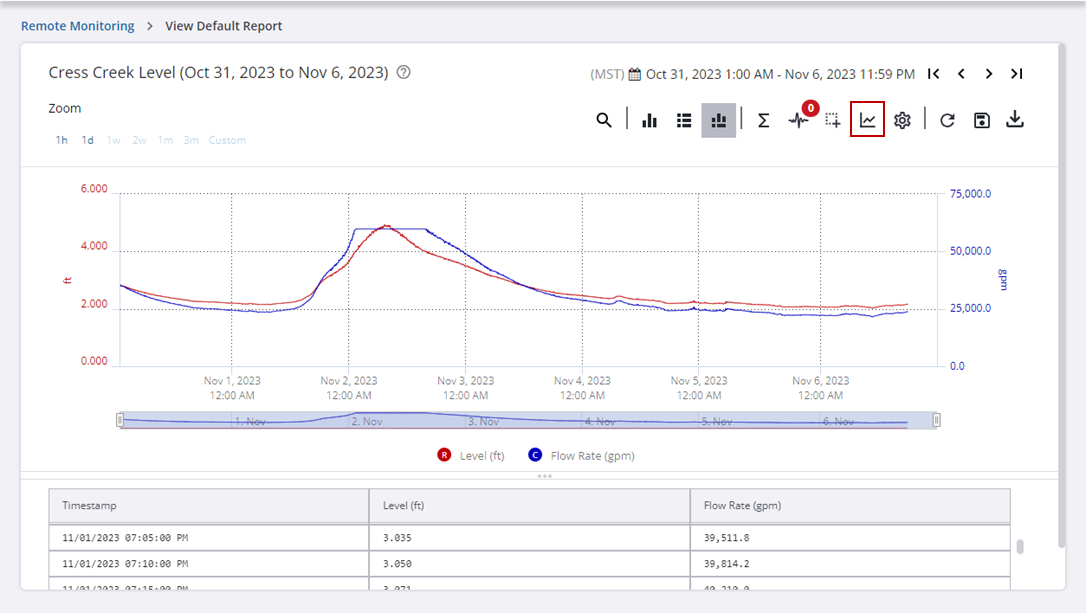This screenshot has height=613, width=1086.
Task: Go to the next date range
Action: coord(988,74)
